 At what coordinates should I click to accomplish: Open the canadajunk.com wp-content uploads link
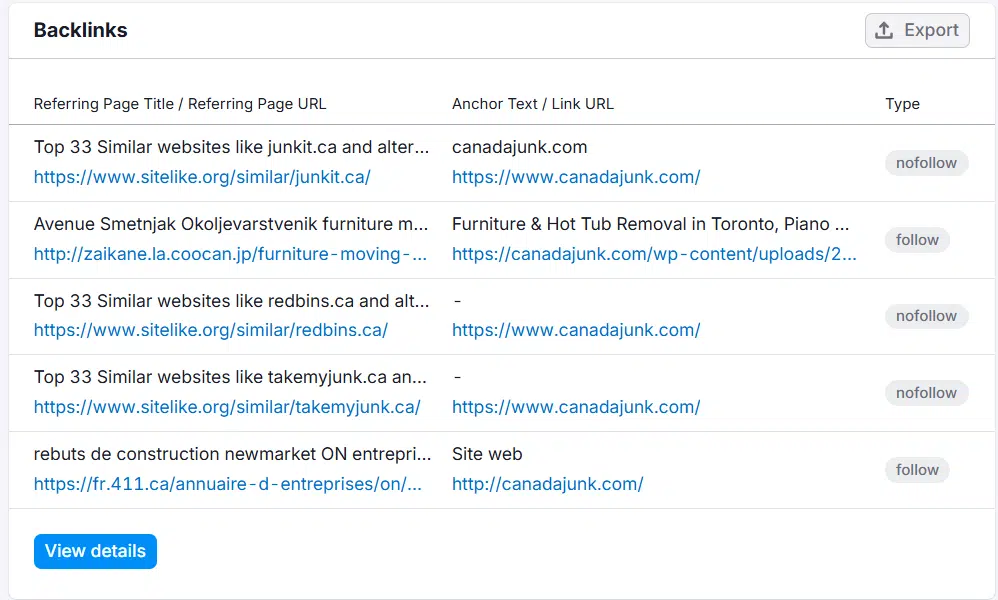[654, 254]
